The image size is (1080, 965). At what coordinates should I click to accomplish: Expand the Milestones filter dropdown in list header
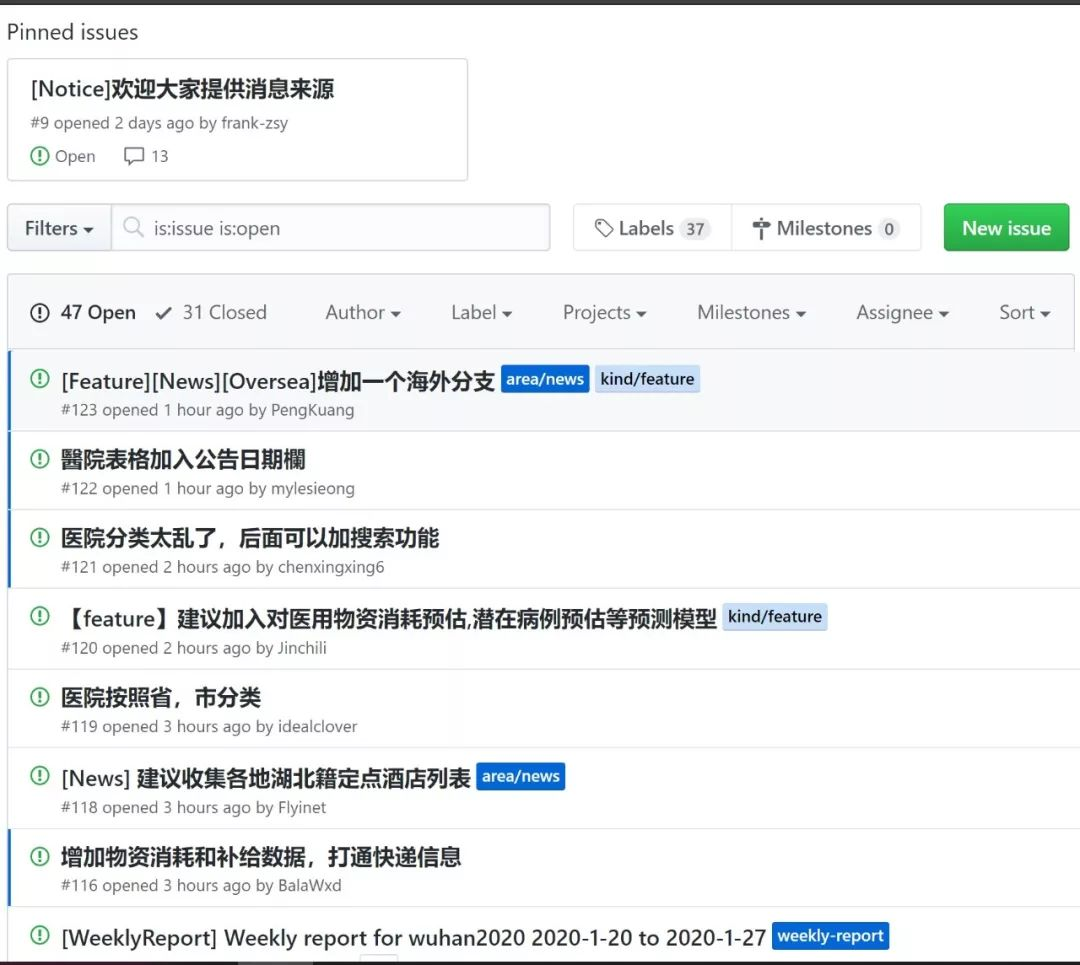pos(751,313)
